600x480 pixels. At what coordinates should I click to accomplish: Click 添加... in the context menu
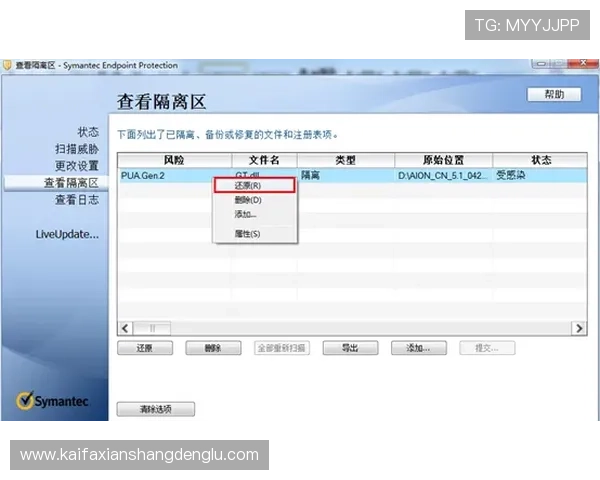pyautogui.click(x=245, y=214)
